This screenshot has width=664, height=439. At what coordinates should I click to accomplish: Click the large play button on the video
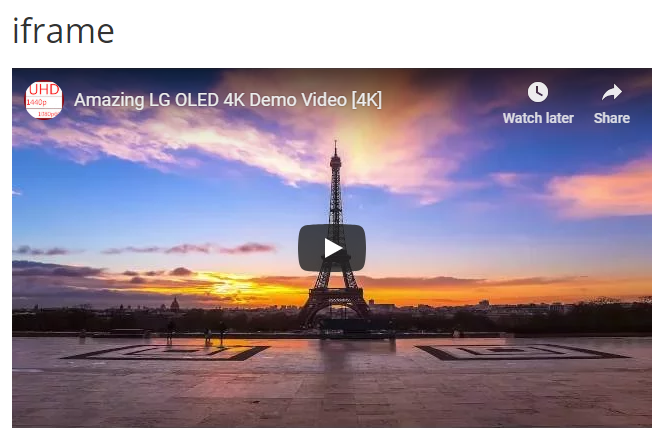332,248
